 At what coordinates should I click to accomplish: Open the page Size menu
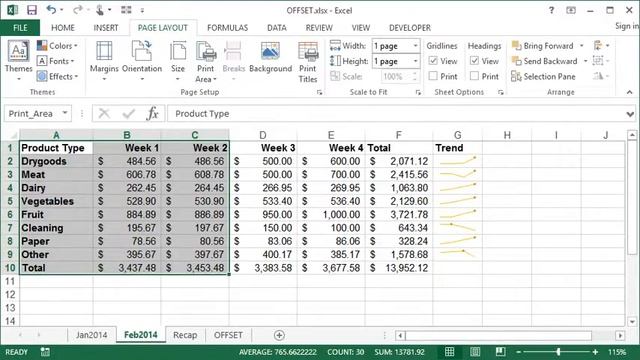[178, 60]
